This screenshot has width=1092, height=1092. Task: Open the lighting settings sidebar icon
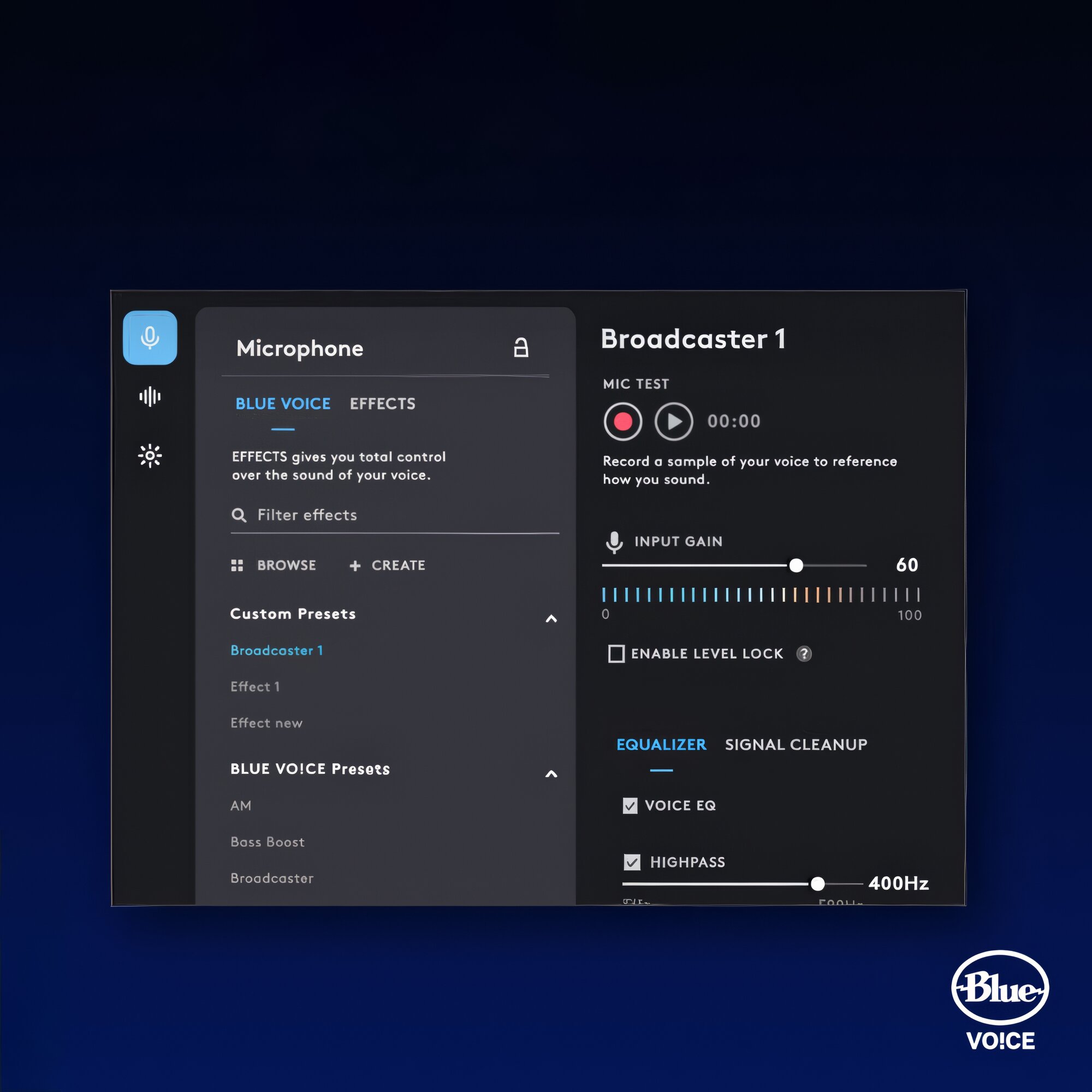[150, 455]
